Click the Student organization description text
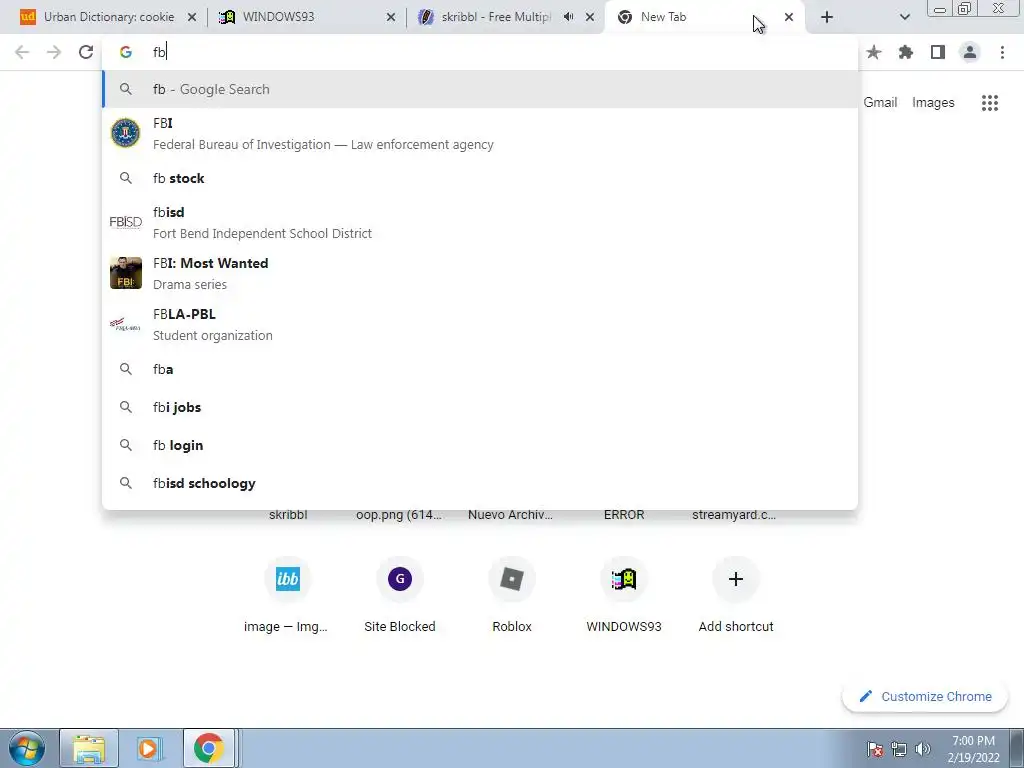The width and height of the screenshot is (1024, 768). [x=212, y=335]
